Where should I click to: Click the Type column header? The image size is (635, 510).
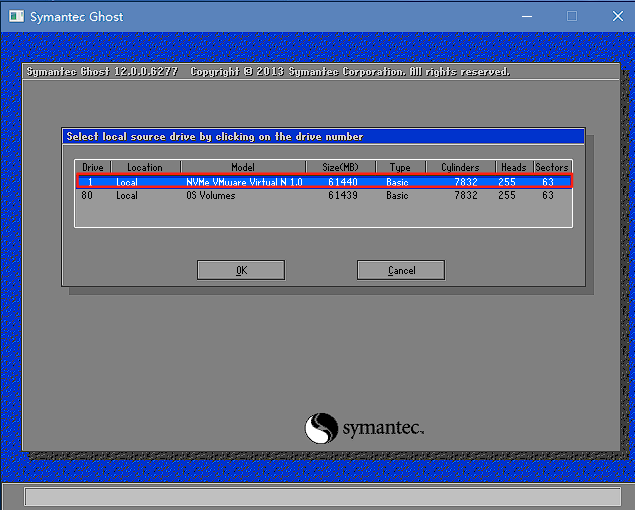coord(400,167)
